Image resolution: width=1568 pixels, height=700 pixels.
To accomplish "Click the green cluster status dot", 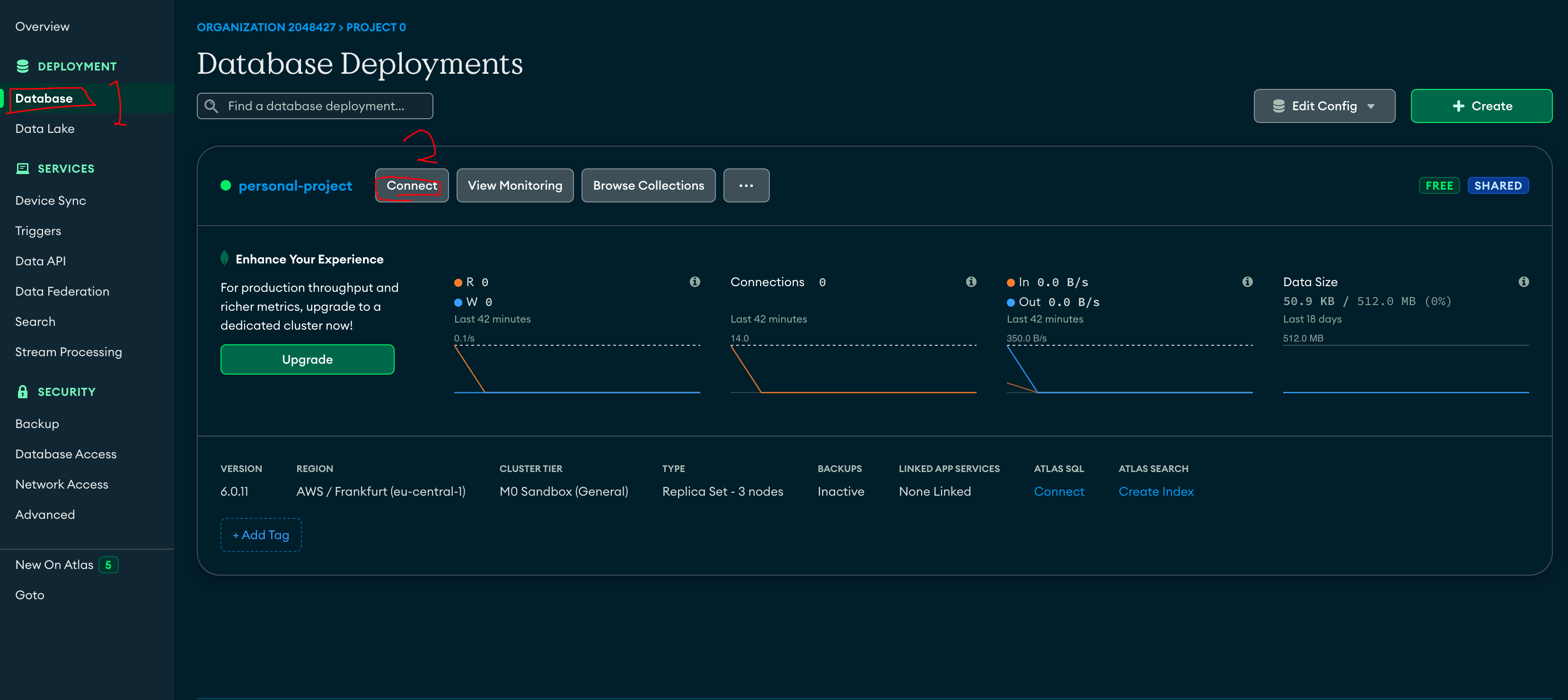I will 226,186.
